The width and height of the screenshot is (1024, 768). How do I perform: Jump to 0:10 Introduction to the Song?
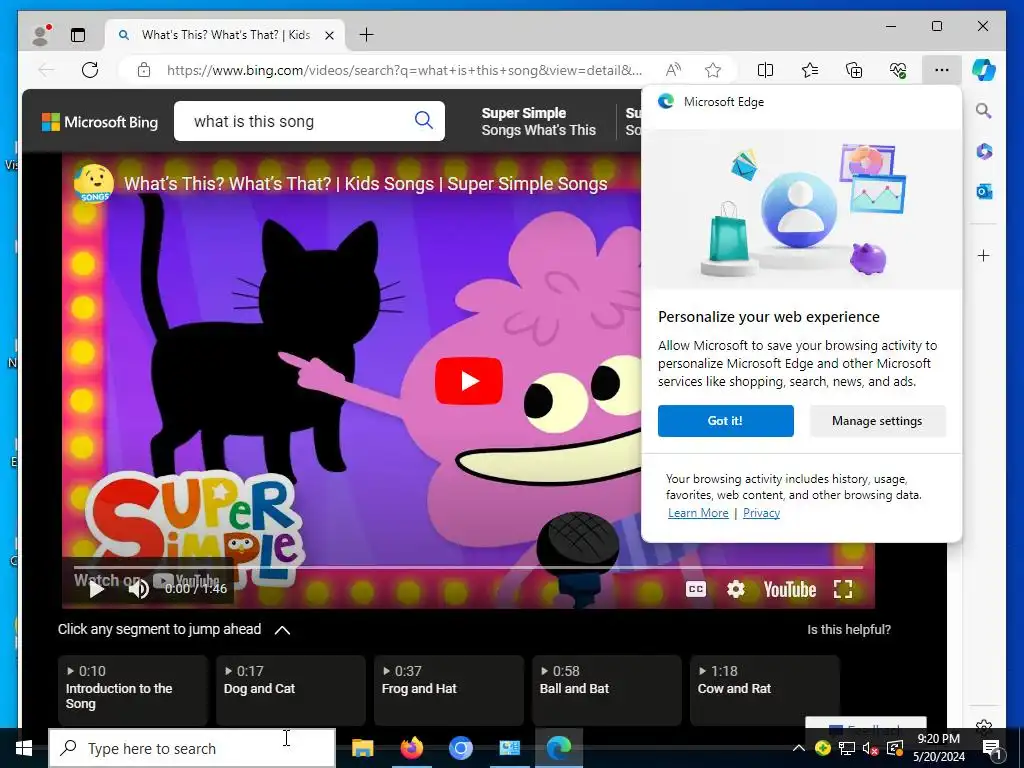[x=133, y=690]
